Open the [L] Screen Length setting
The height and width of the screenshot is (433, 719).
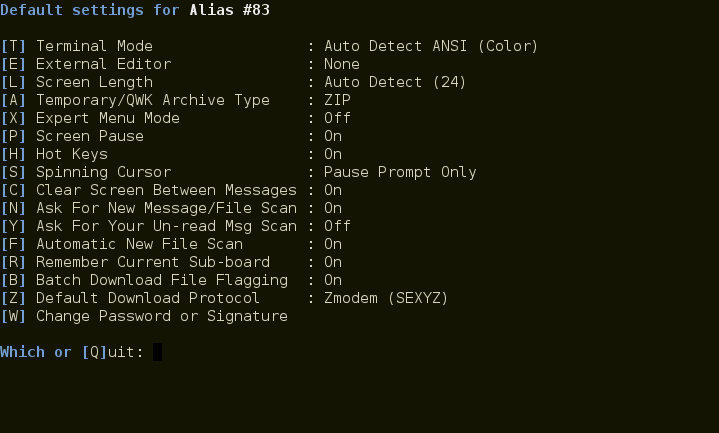(x=233, y=82)
